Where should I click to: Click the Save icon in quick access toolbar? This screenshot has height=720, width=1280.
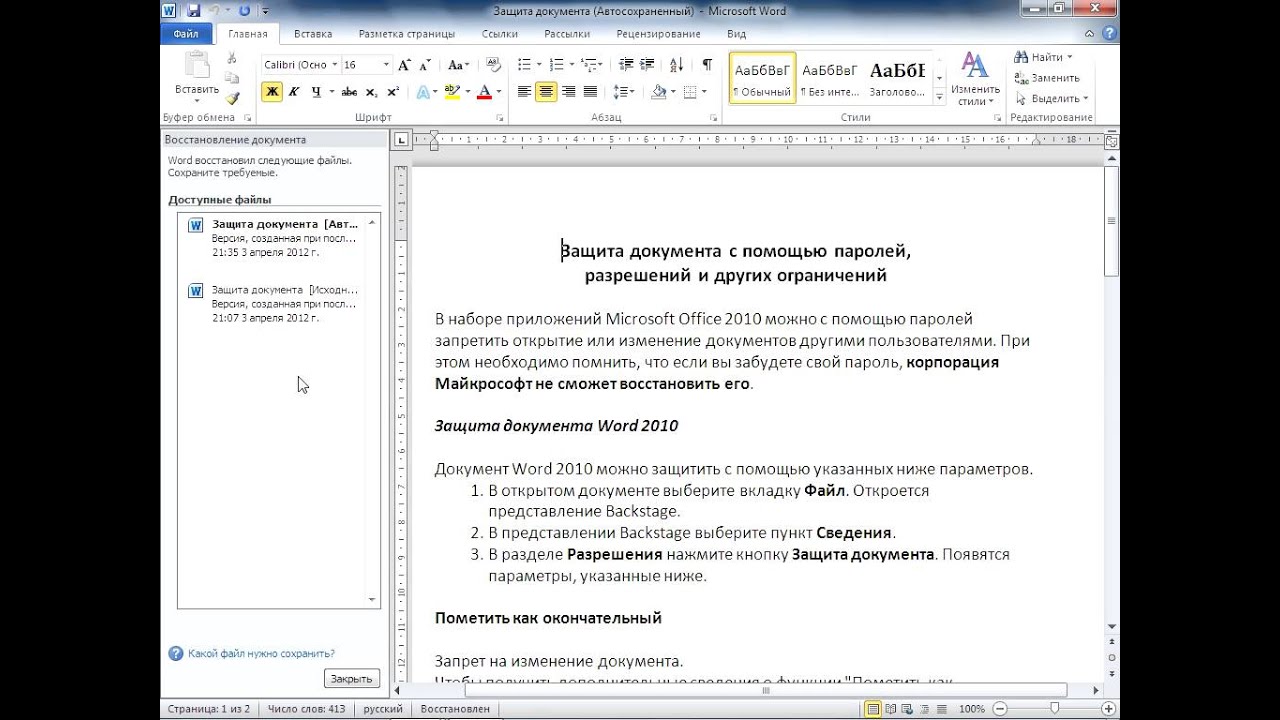[x=193, y=11]
